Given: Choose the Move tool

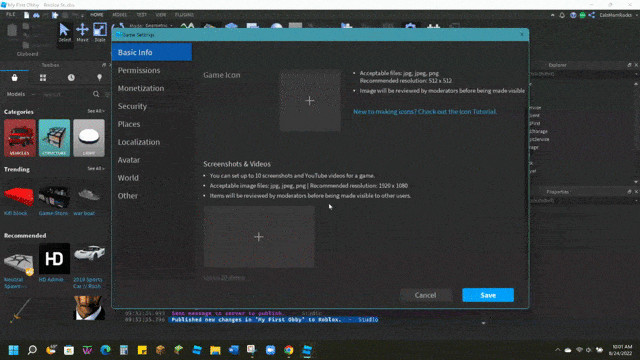Looking at the screenshot, I should pos(82,33).
